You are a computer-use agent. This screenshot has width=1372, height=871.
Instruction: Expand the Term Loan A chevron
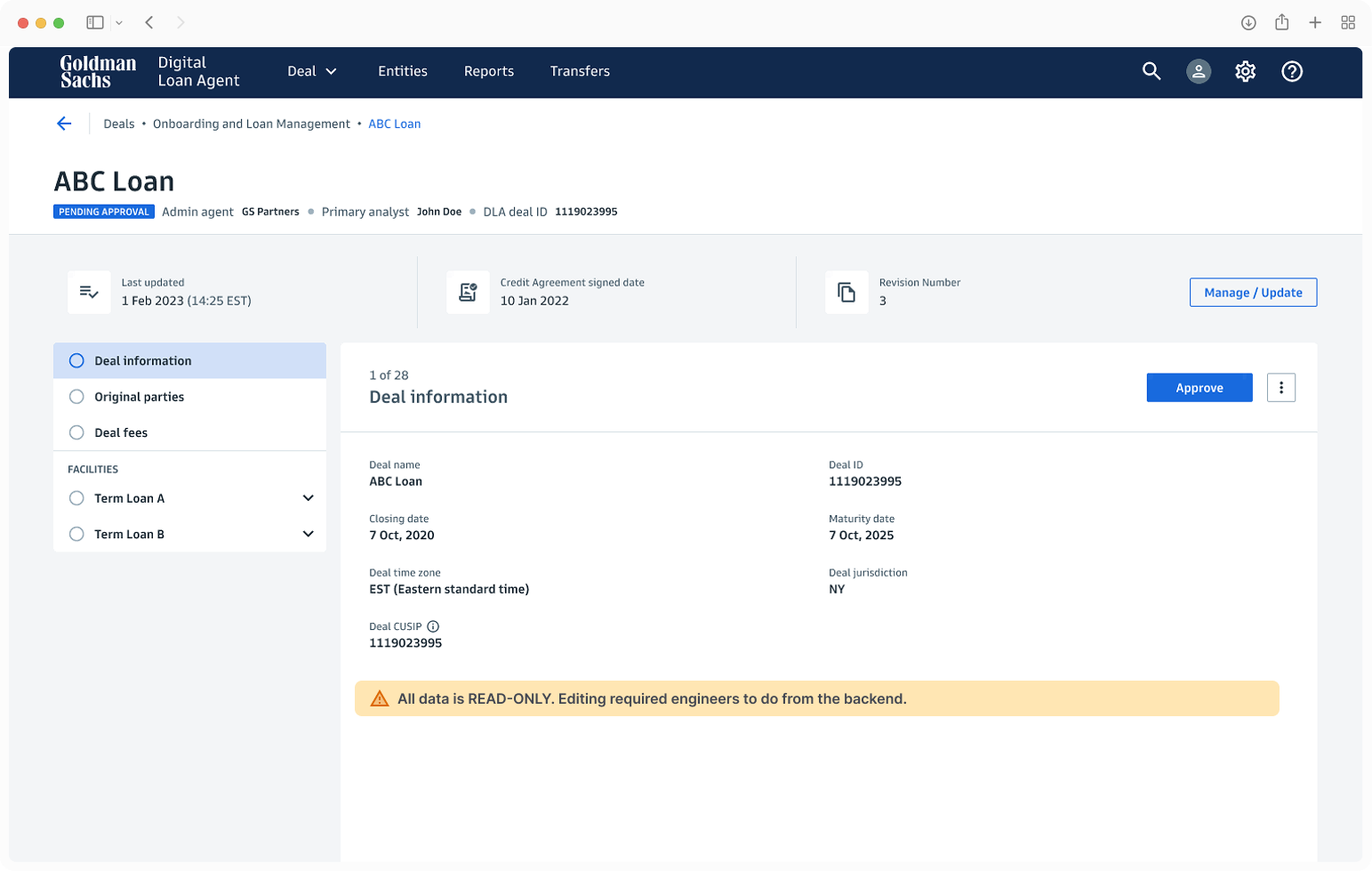[x=309, y=498]
